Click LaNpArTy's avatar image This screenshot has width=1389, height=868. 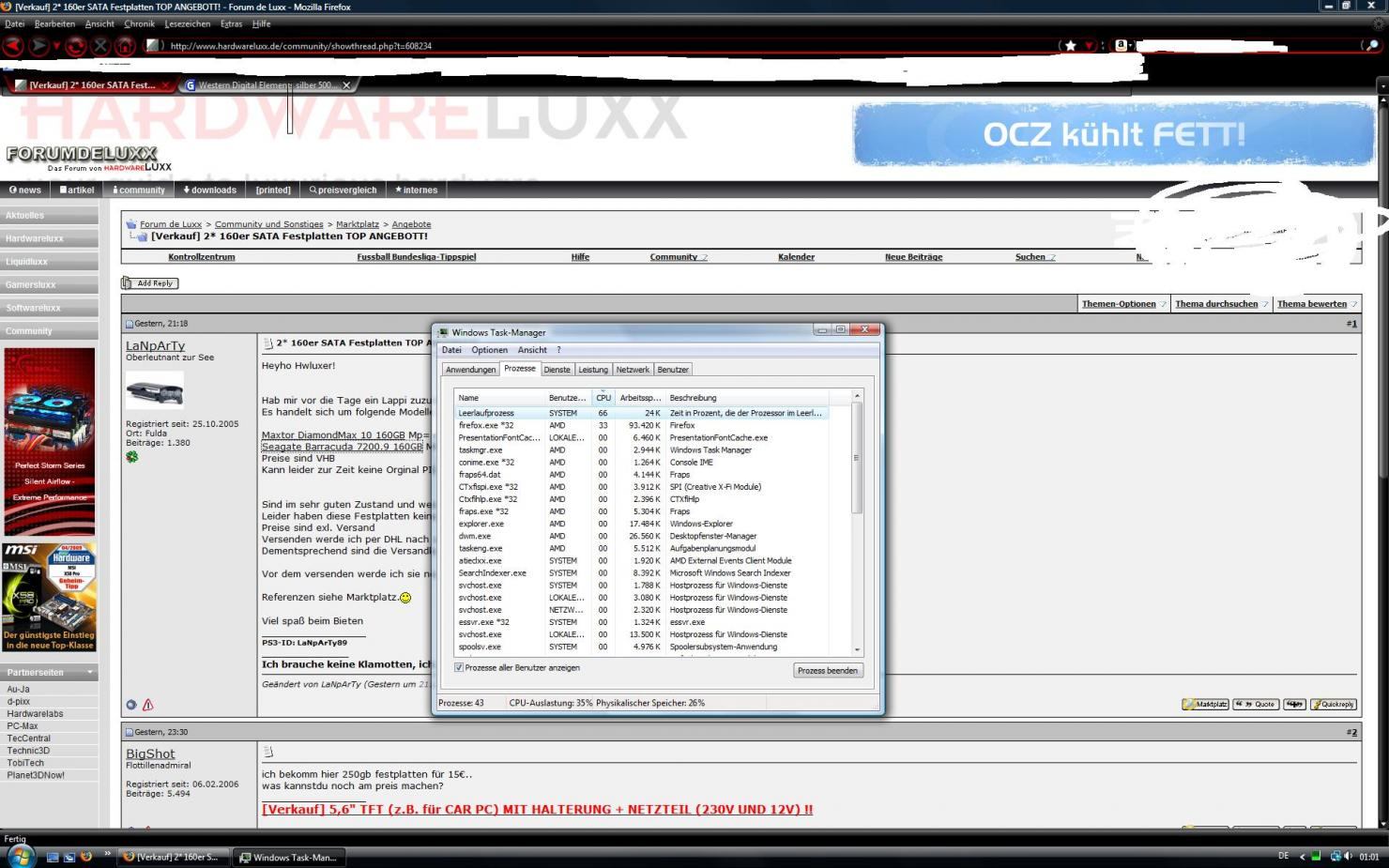[155, 390]
